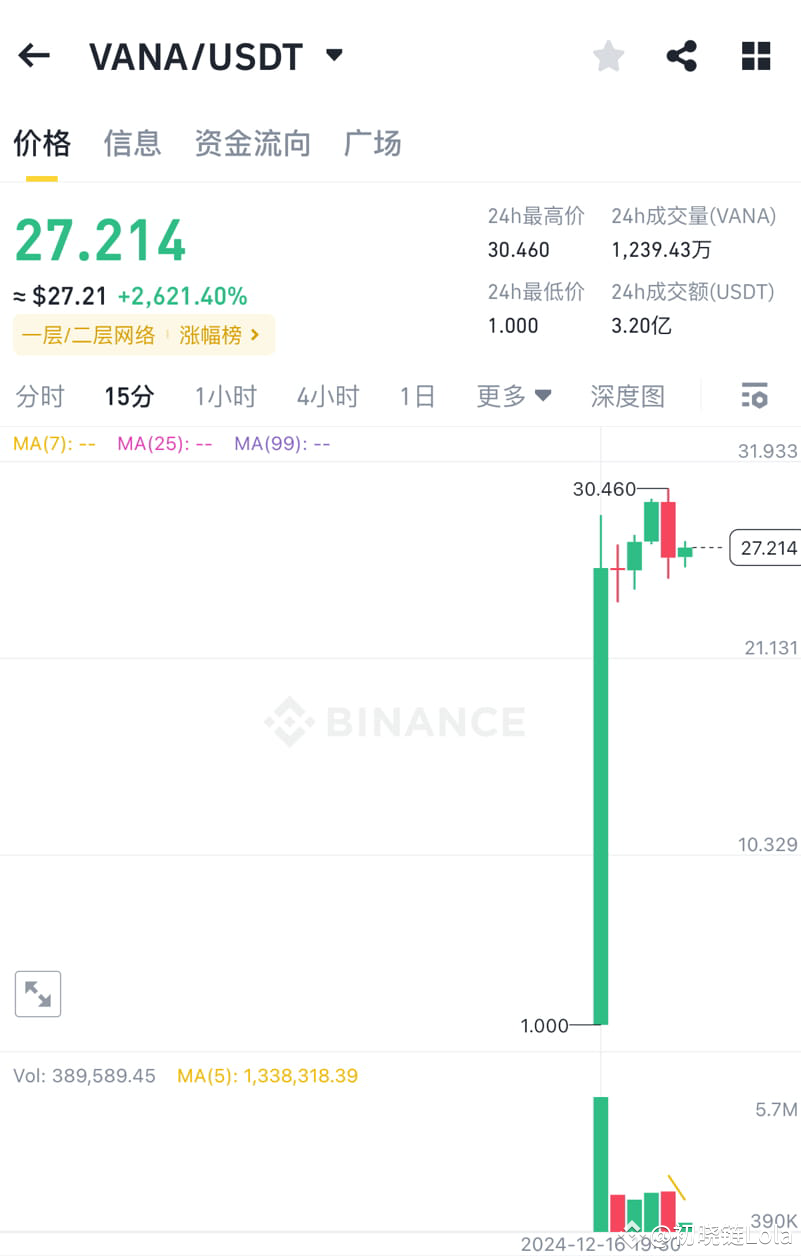Open the grid layout icon top right
The height and width of the screenshot is (1258, 801).
point(755,56)
